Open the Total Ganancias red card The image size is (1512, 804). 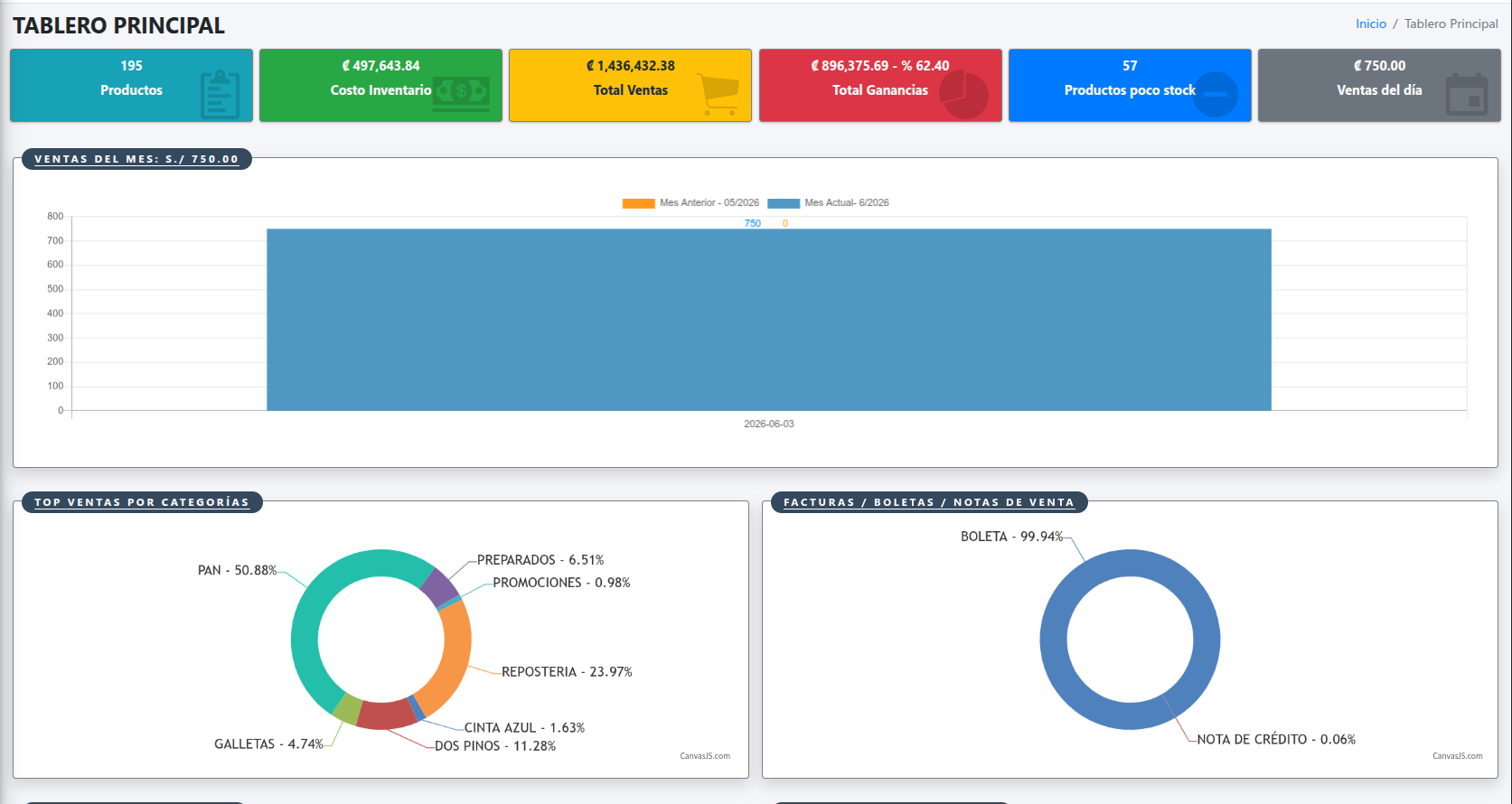point(880,85)
